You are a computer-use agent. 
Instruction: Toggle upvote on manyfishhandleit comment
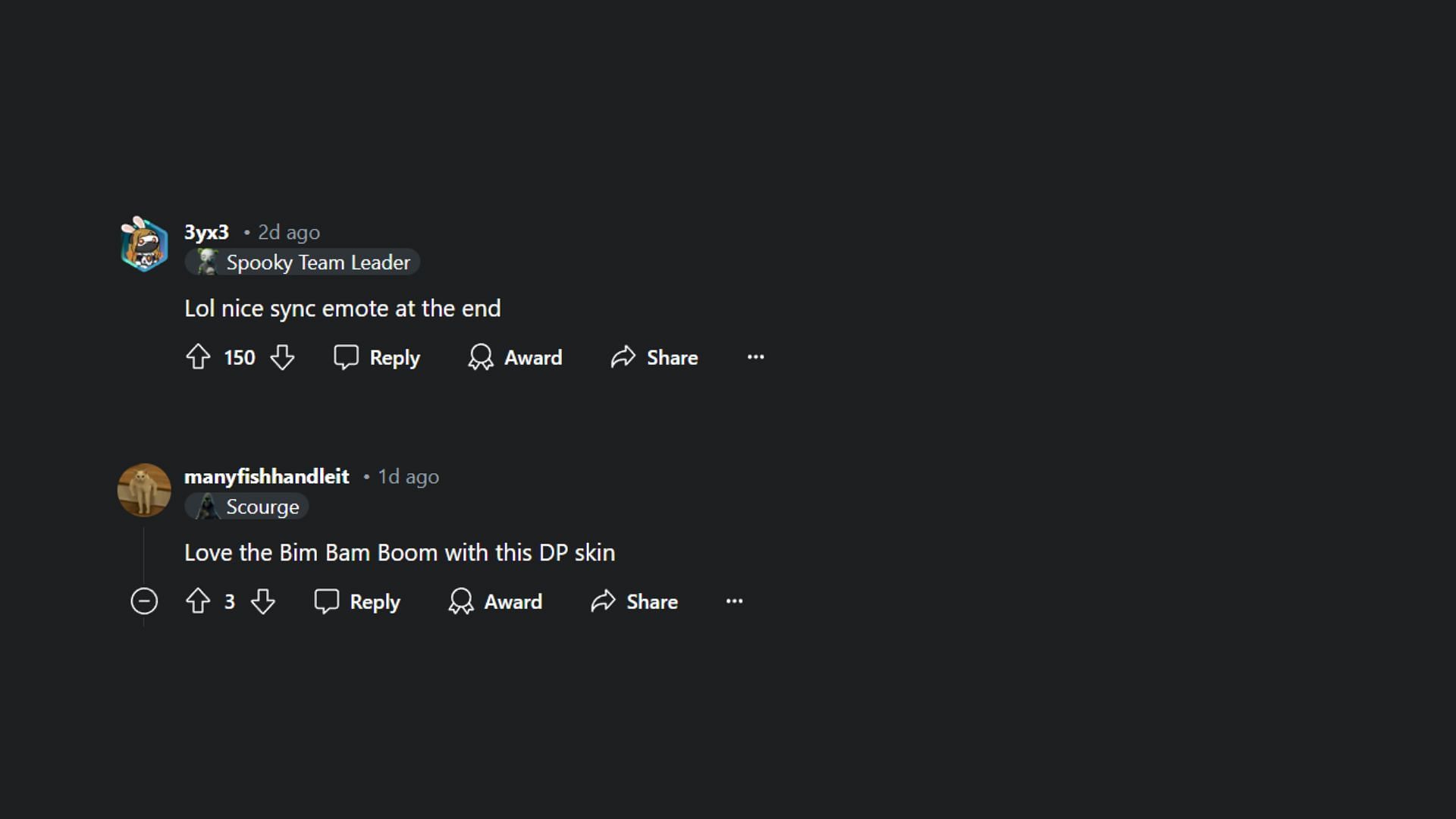(197, 601)
